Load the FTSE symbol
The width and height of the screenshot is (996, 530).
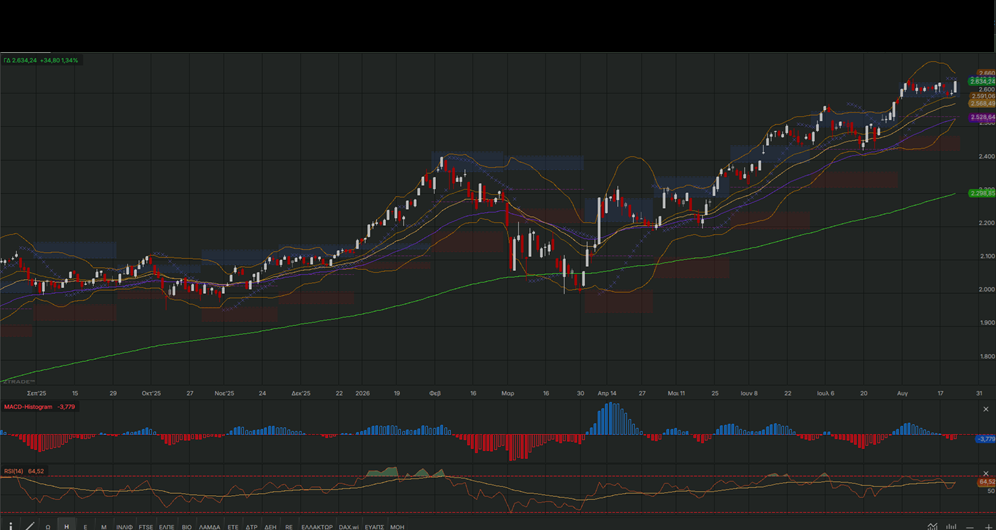tap(145, 527)
